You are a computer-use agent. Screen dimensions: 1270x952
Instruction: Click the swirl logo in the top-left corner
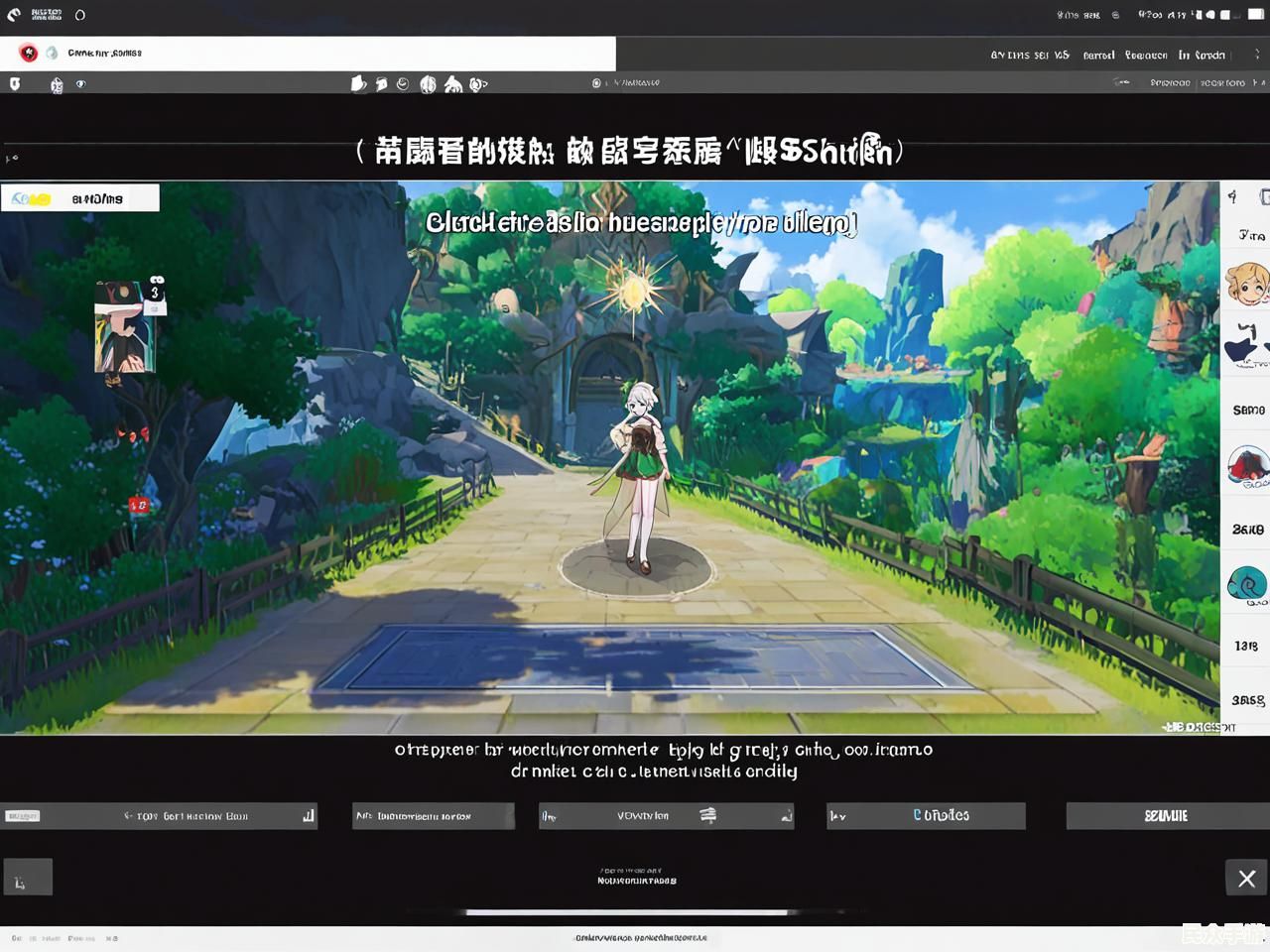point(14,15)
